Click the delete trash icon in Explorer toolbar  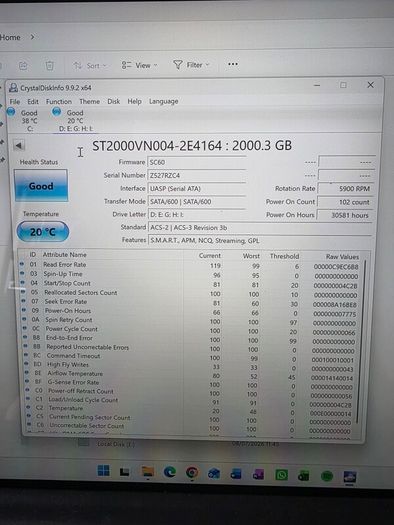pos(50,66)
